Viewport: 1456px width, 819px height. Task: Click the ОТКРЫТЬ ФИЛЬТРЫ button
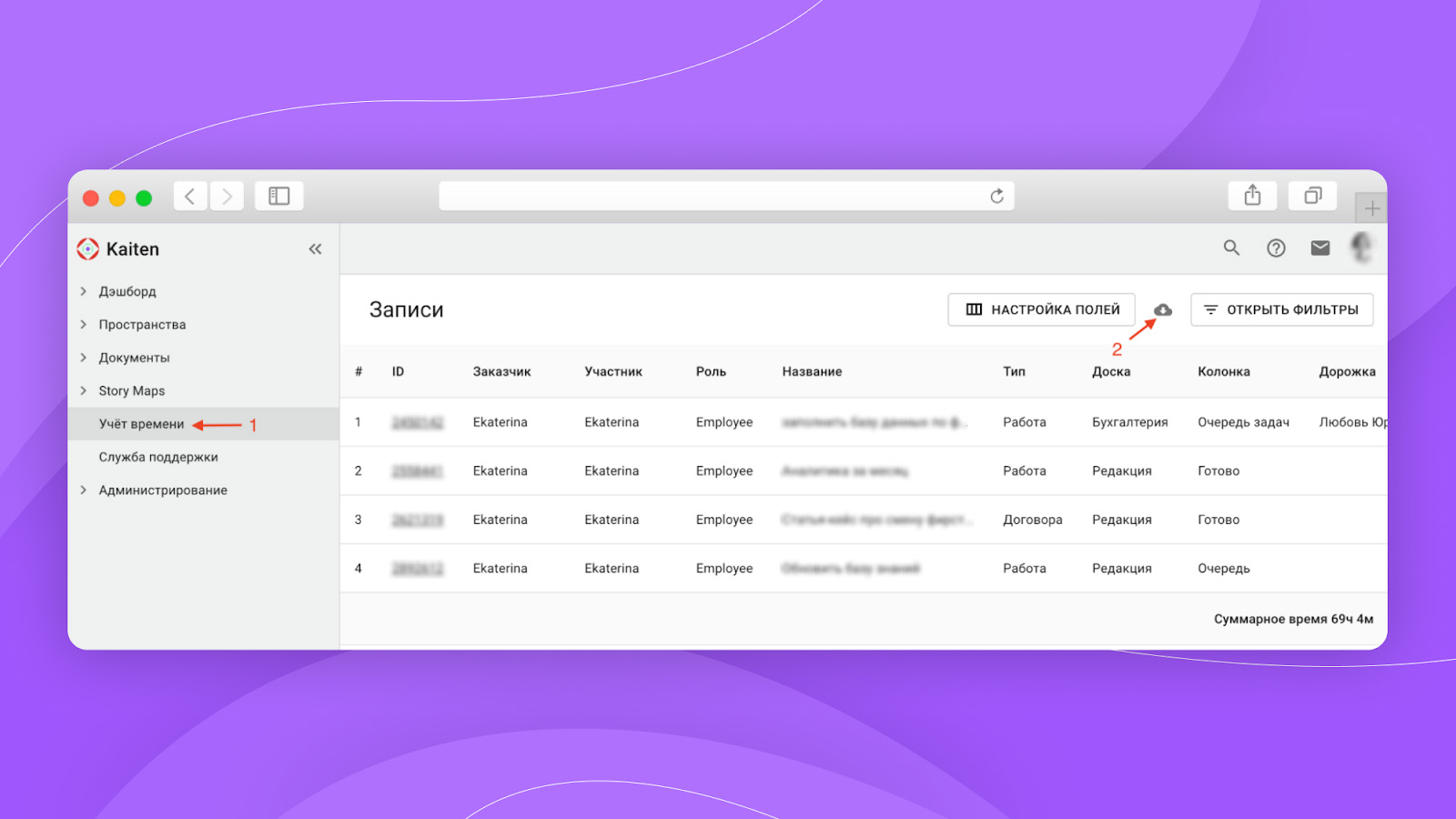[1281, 309]
